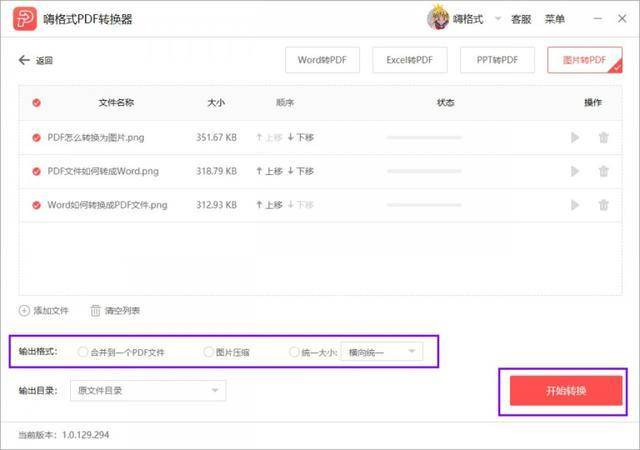Click the 清空列表 trash icon
This screenshot has height=450, width=640.
click(x=96, y=310)
